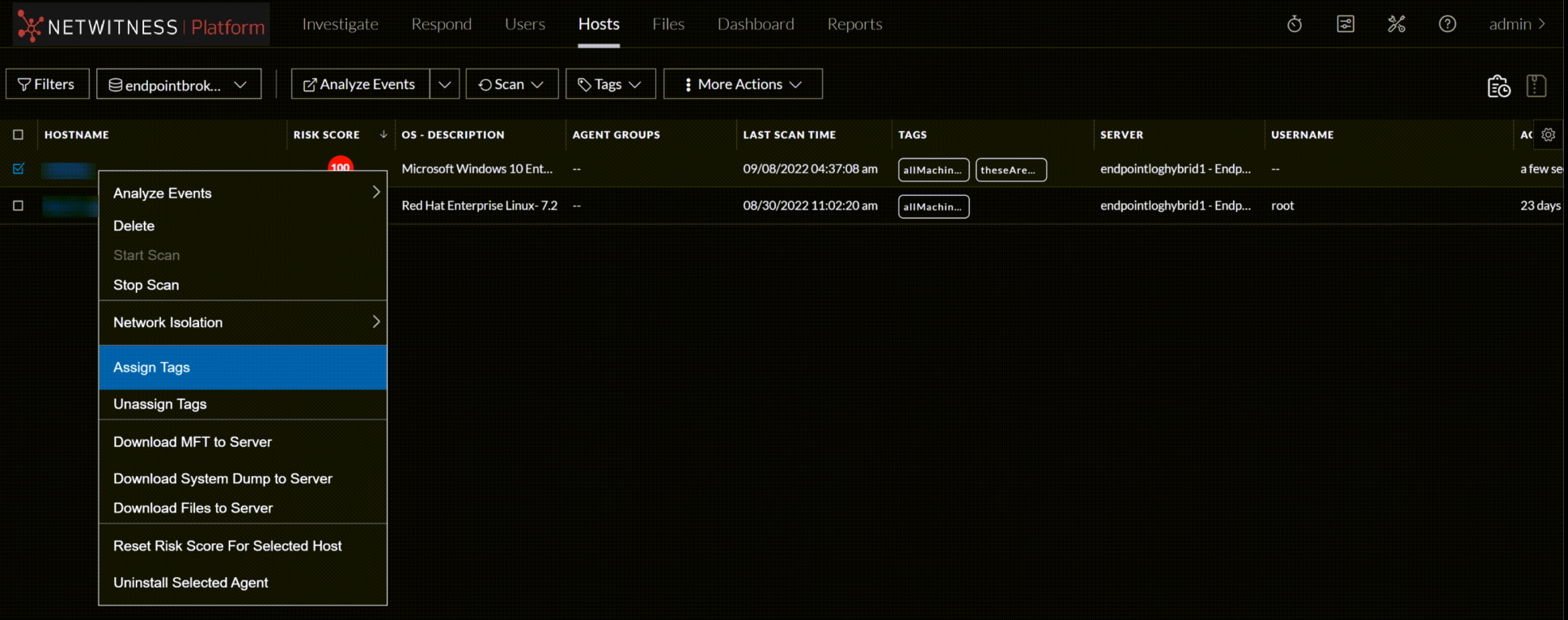Click the Username column header

click(x=1303, y=135)
